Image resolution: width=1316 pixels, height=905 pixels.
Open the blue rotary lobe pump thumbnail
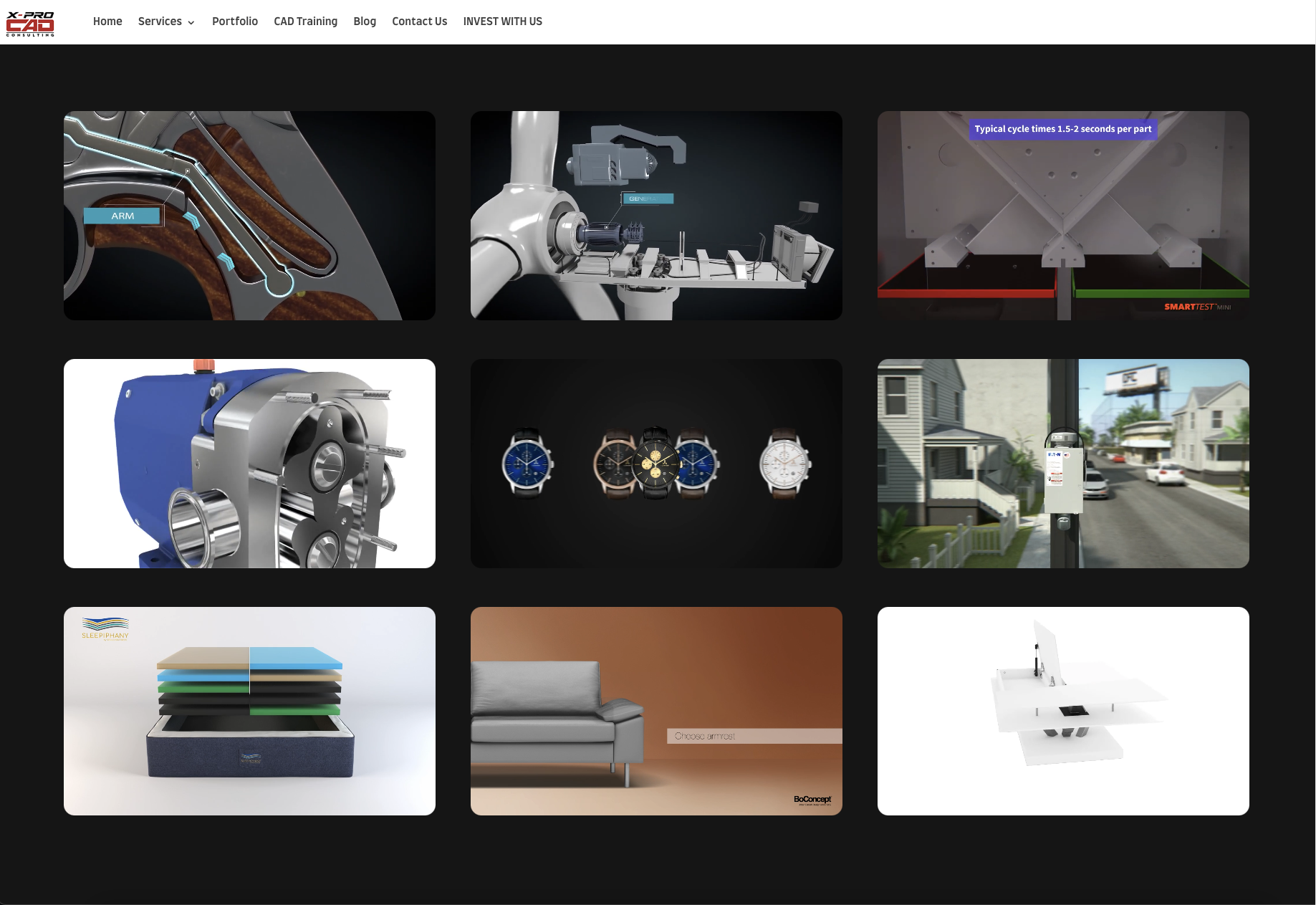(x=249, y=463)
